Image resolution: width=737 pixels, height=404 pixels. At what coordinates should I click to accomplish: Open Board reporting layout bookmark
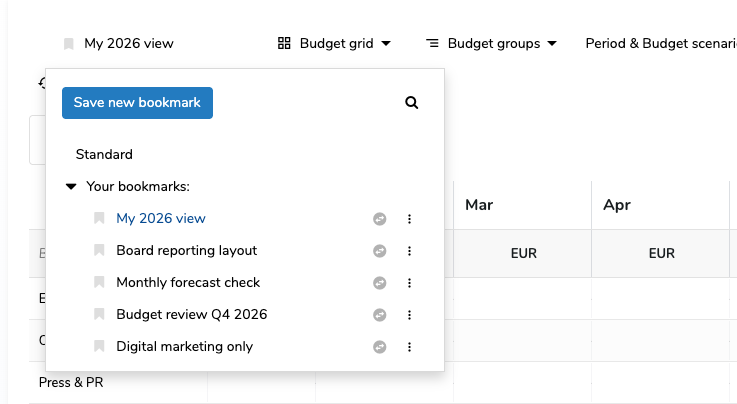(x=187, y=250)
